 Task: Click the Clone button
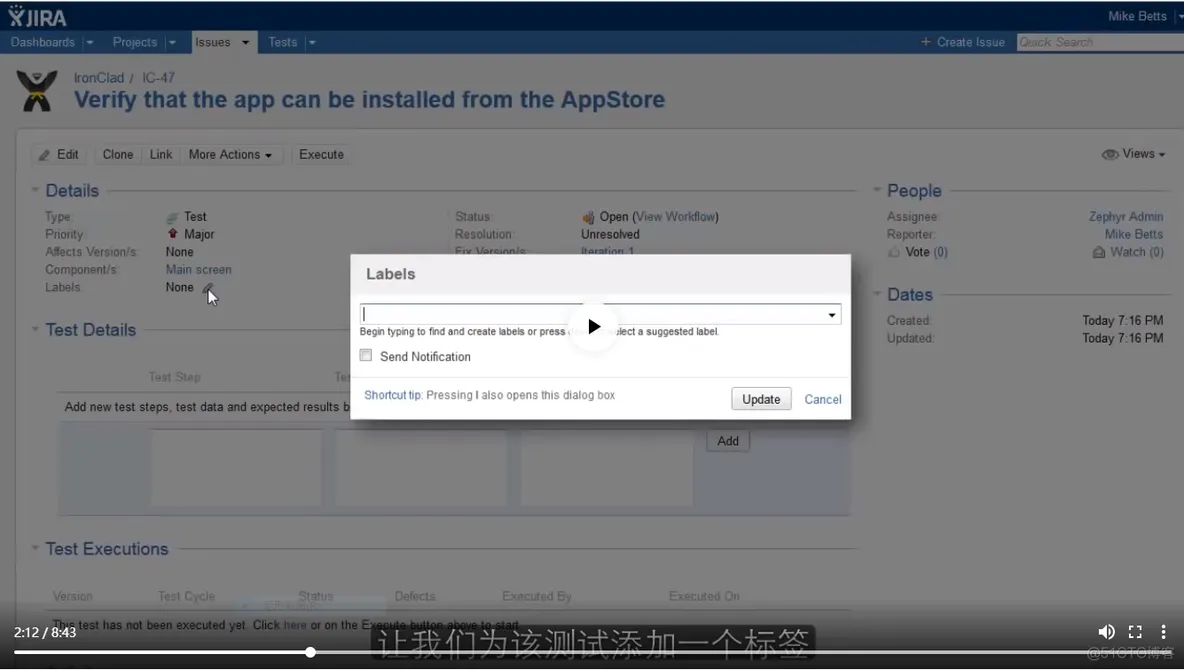(x=118, y=154)
